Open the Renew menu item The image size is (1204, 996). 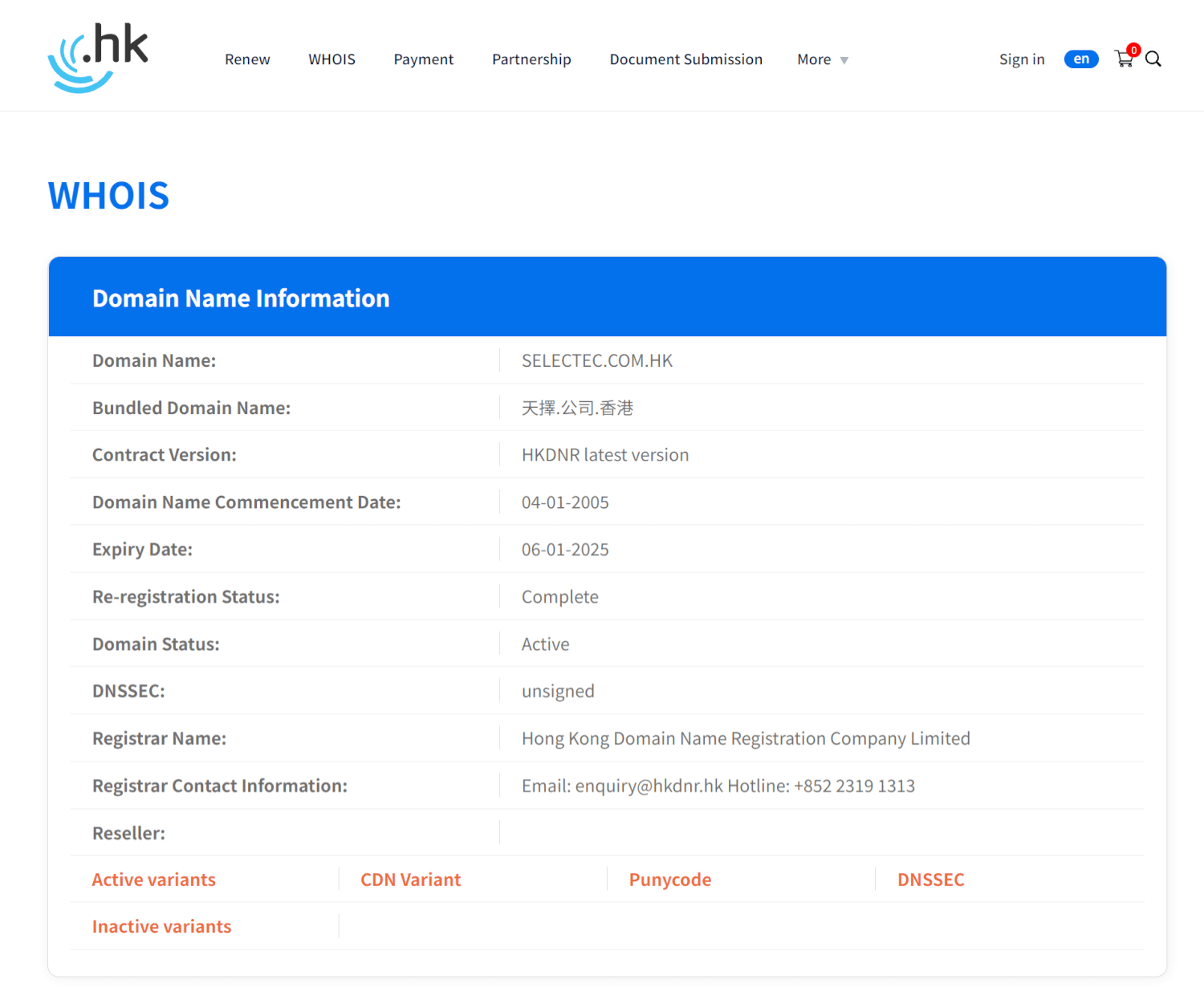247,59
